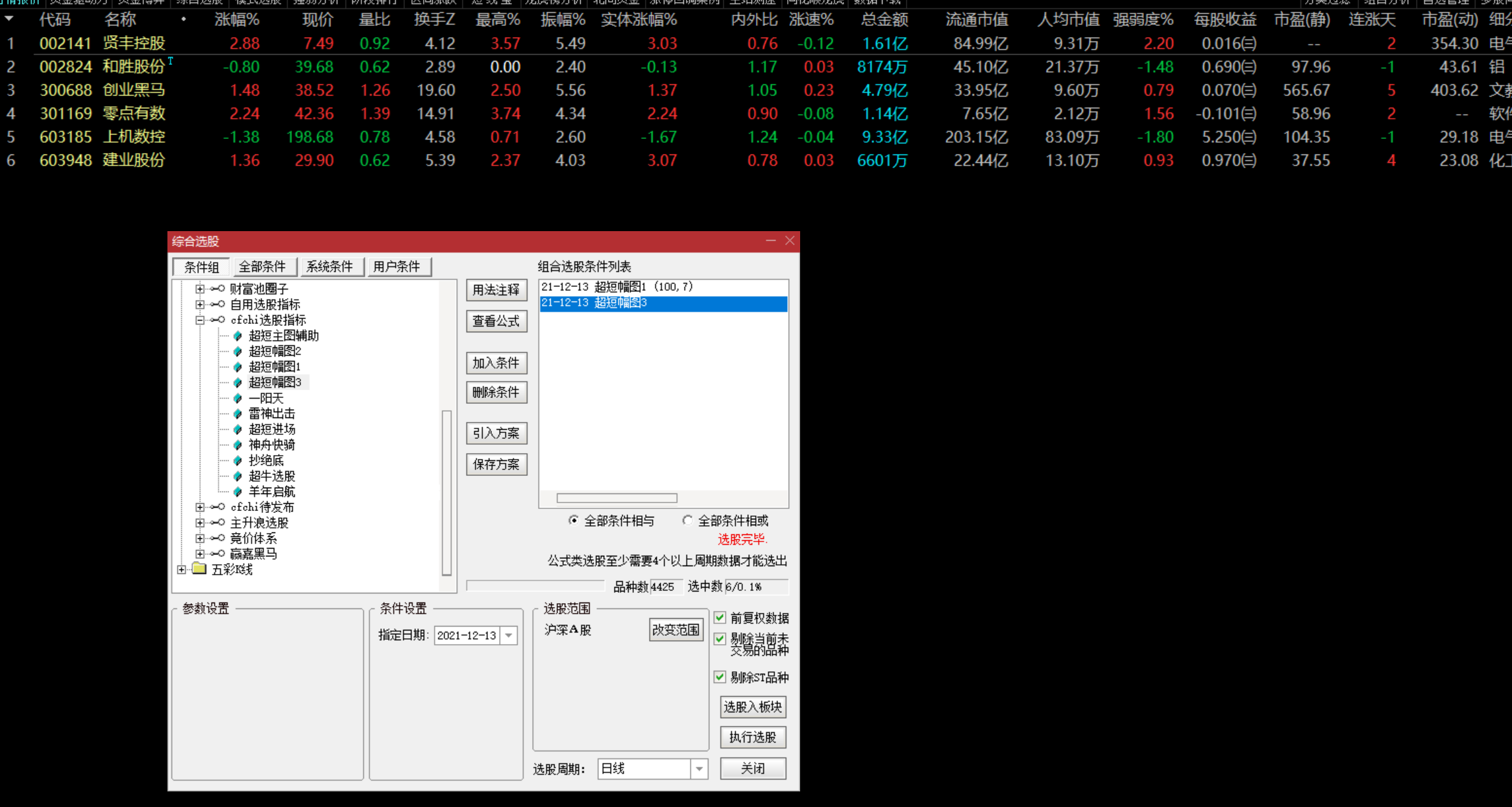Click the diamond icon next to 雷神出击
The width and height of the screenshot is (1512, 807).
(x=238, y=414)
